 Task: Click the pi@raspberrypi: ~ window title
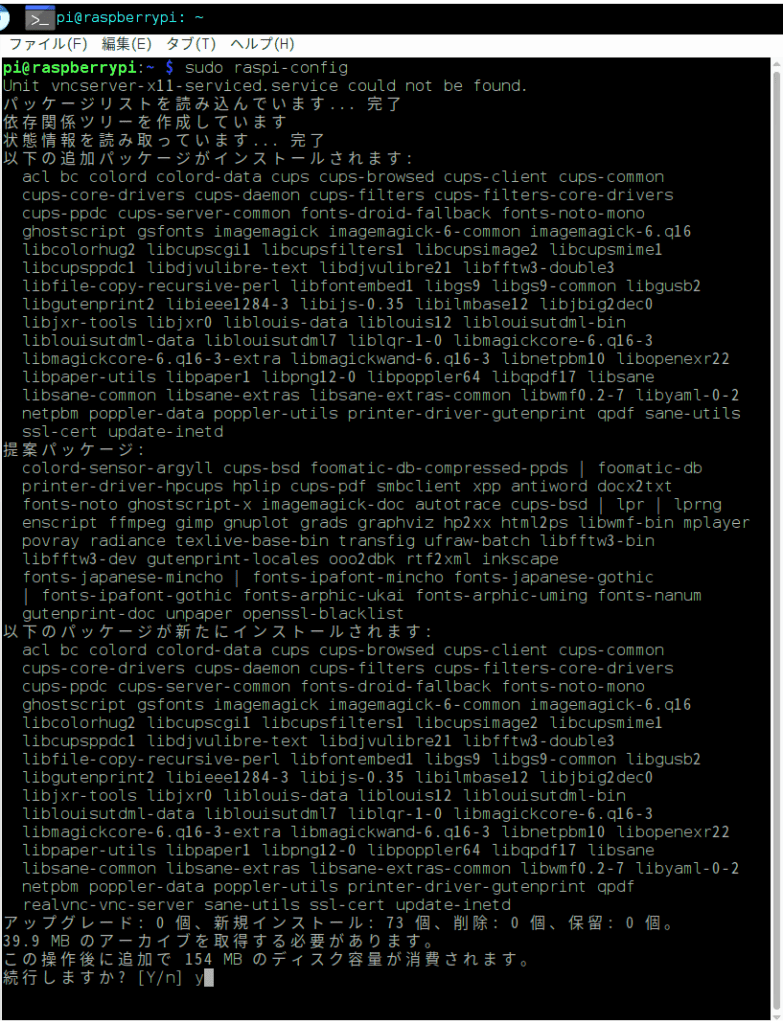pyautogui.click(x=130, y=18)
